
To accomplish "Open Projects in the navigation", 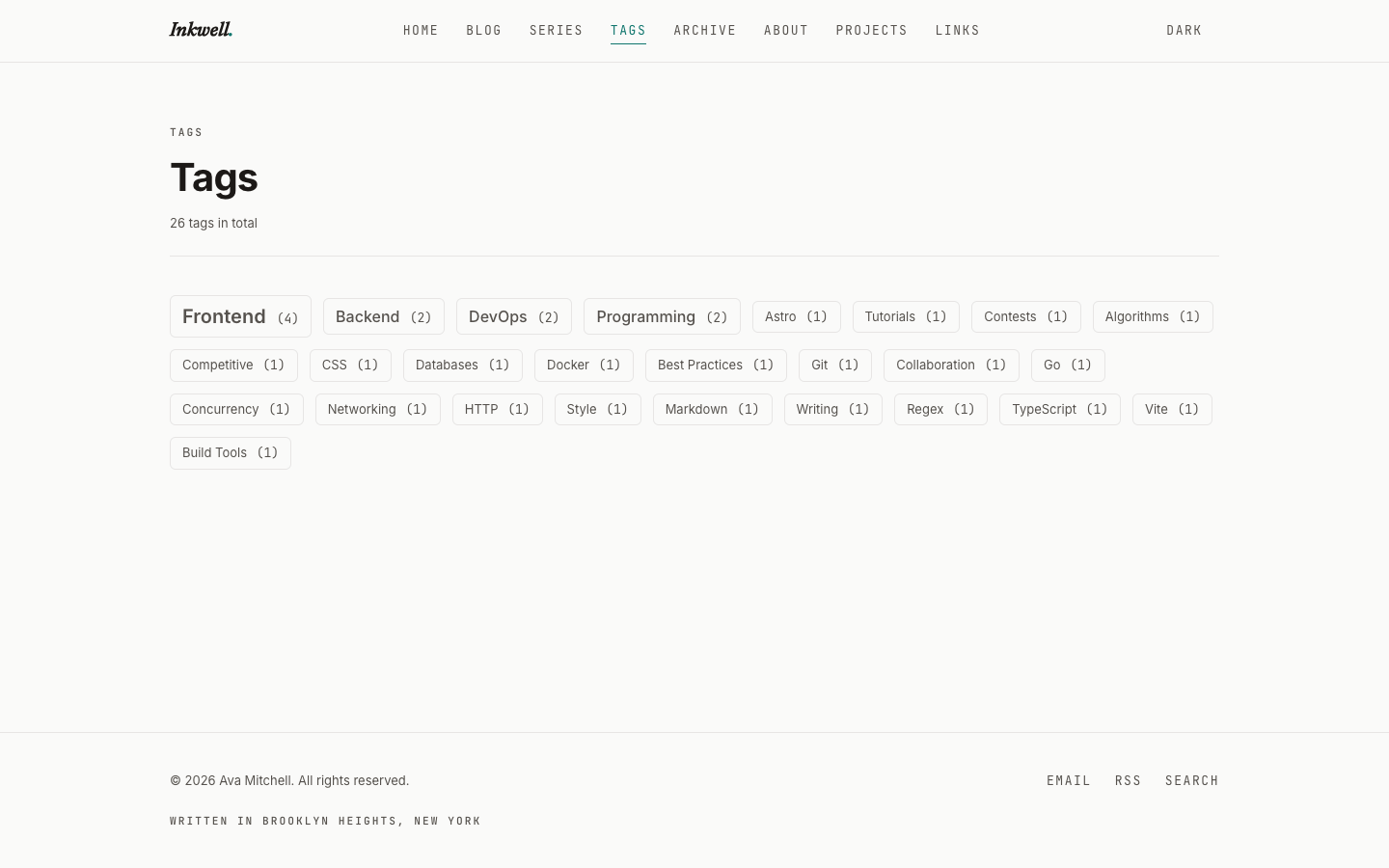I will (872, 31).
